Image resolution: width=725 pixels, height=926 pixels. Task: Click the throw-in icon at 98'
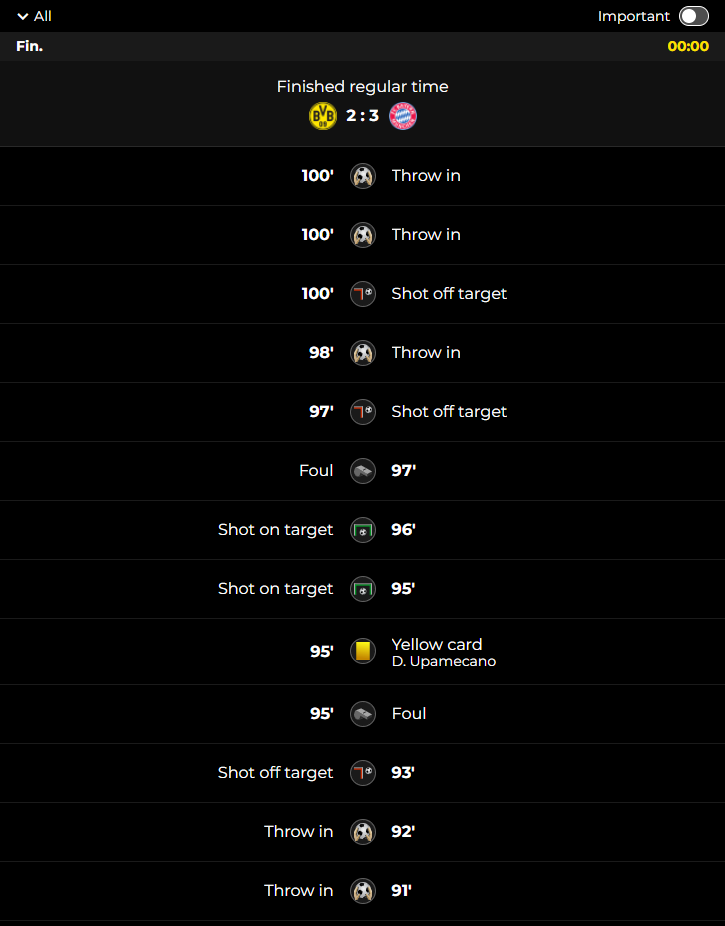pos(362,353)
